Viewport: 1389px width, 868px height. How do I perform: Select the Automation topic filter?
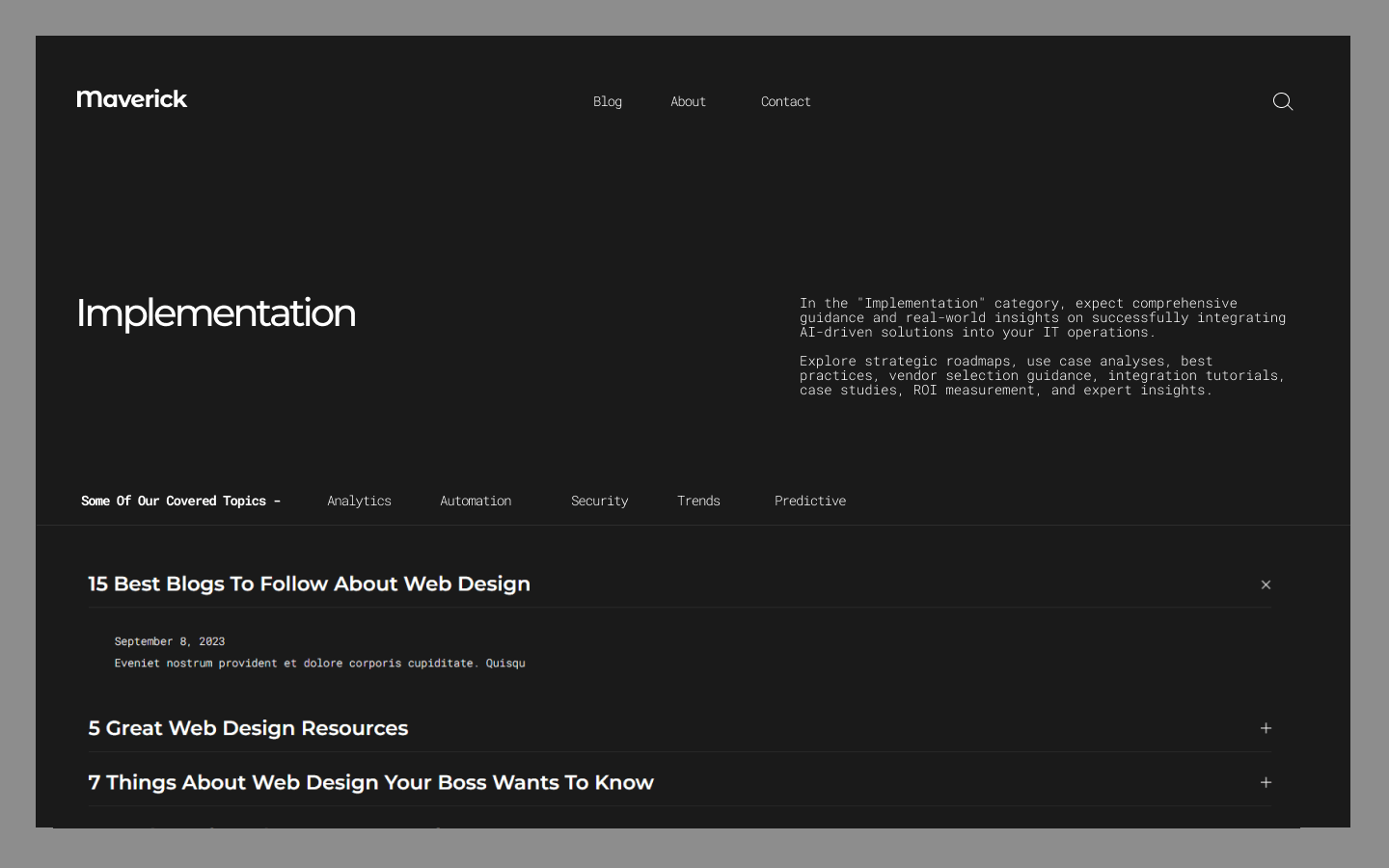[476, 501]
